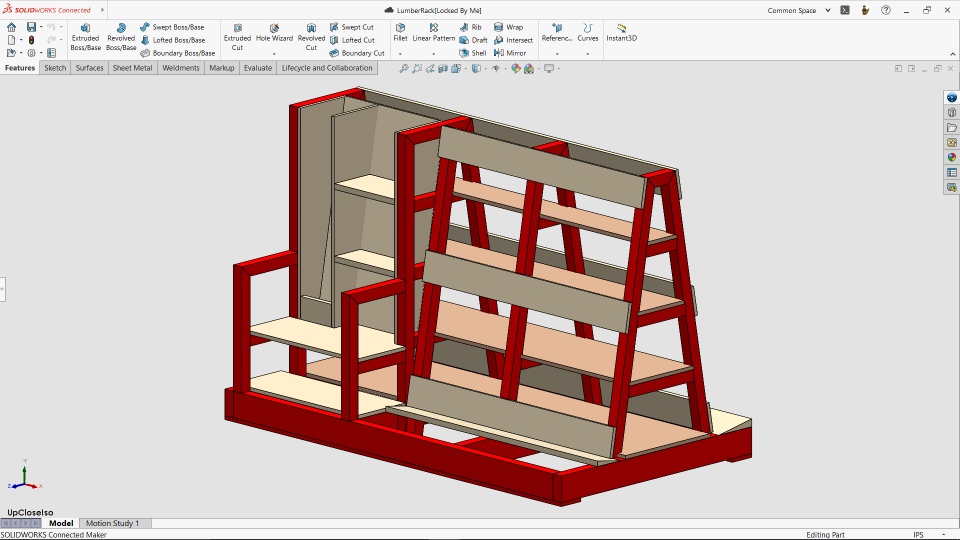960x540 pixels.
Task: Click the Save icon
Action: point(31,27)
